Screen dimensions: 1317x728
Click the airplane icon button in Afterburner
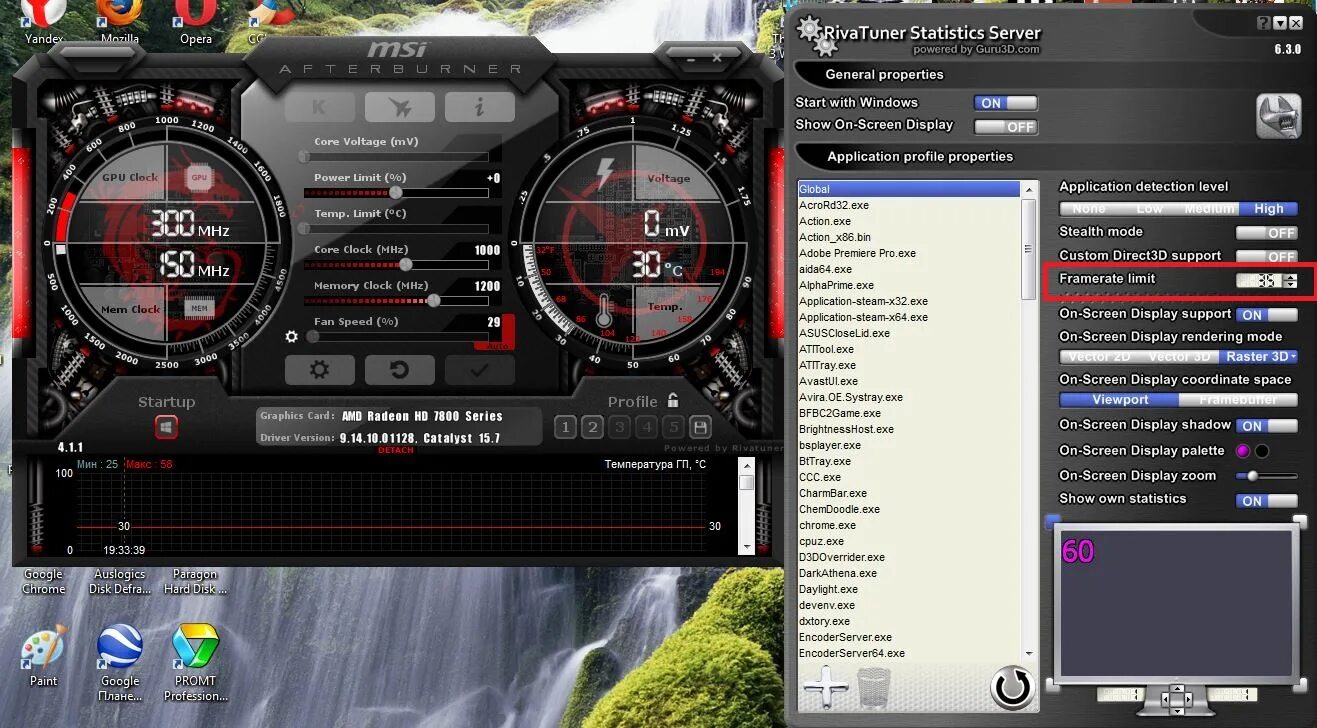point(399,107)
